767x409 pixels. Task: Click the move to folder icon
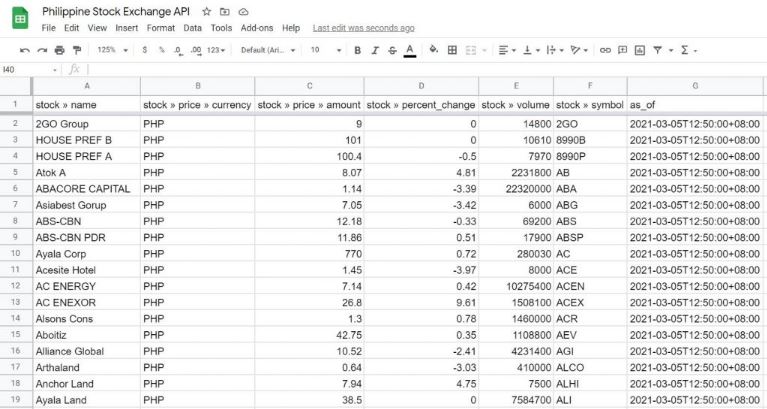point(225,12)
